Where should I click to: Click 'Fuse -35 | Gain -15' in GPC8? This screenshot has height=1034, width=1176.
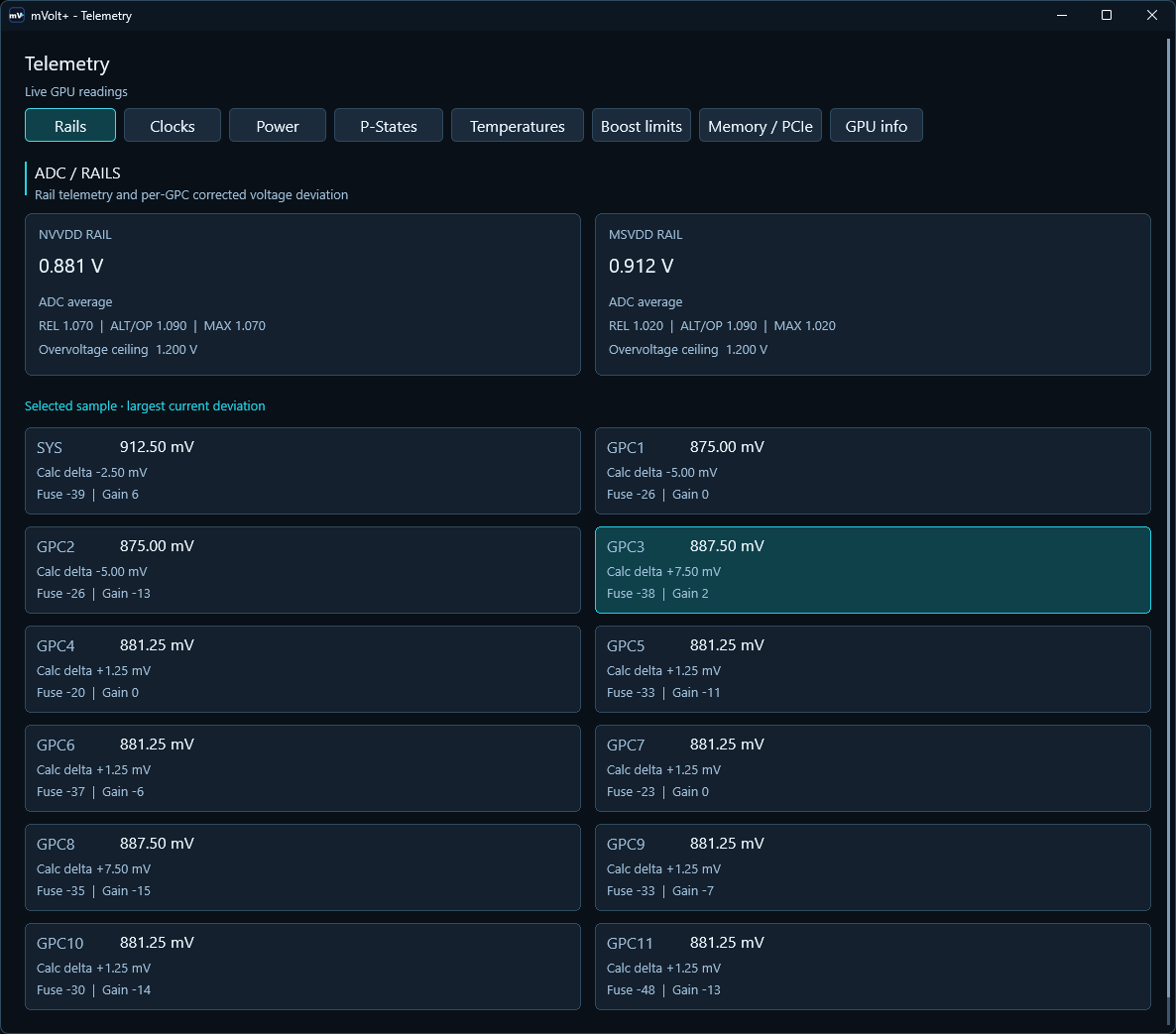pyautogui.click(x=94, y=891)
